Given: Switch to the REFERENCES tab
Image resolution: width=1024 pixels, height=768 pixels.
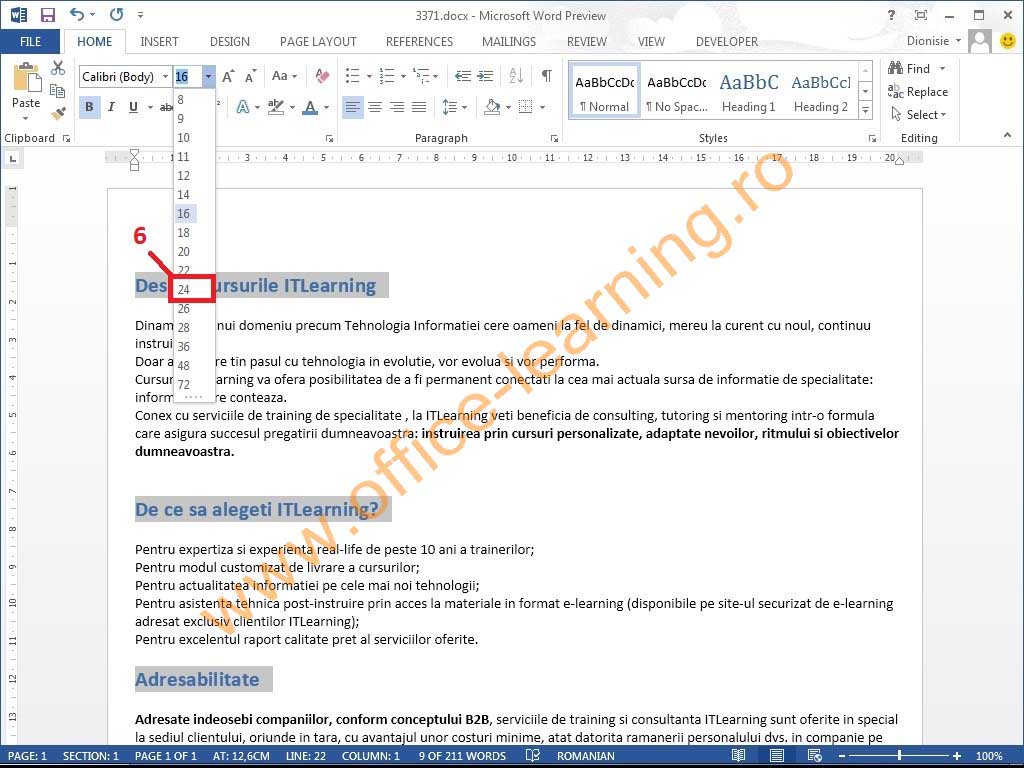Looking at the screenshot, I should 419,42.
